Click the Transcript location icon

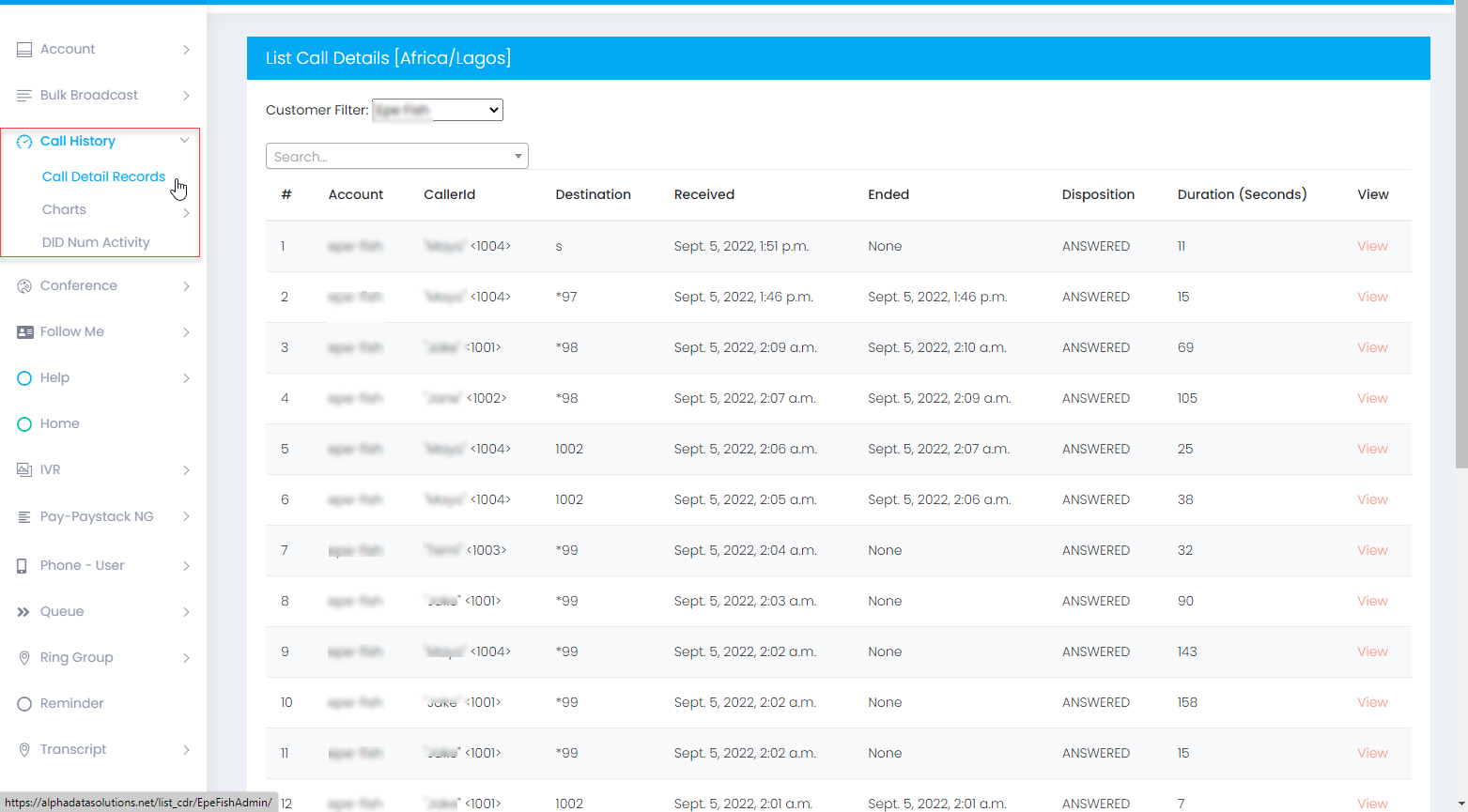click(24, 750)
